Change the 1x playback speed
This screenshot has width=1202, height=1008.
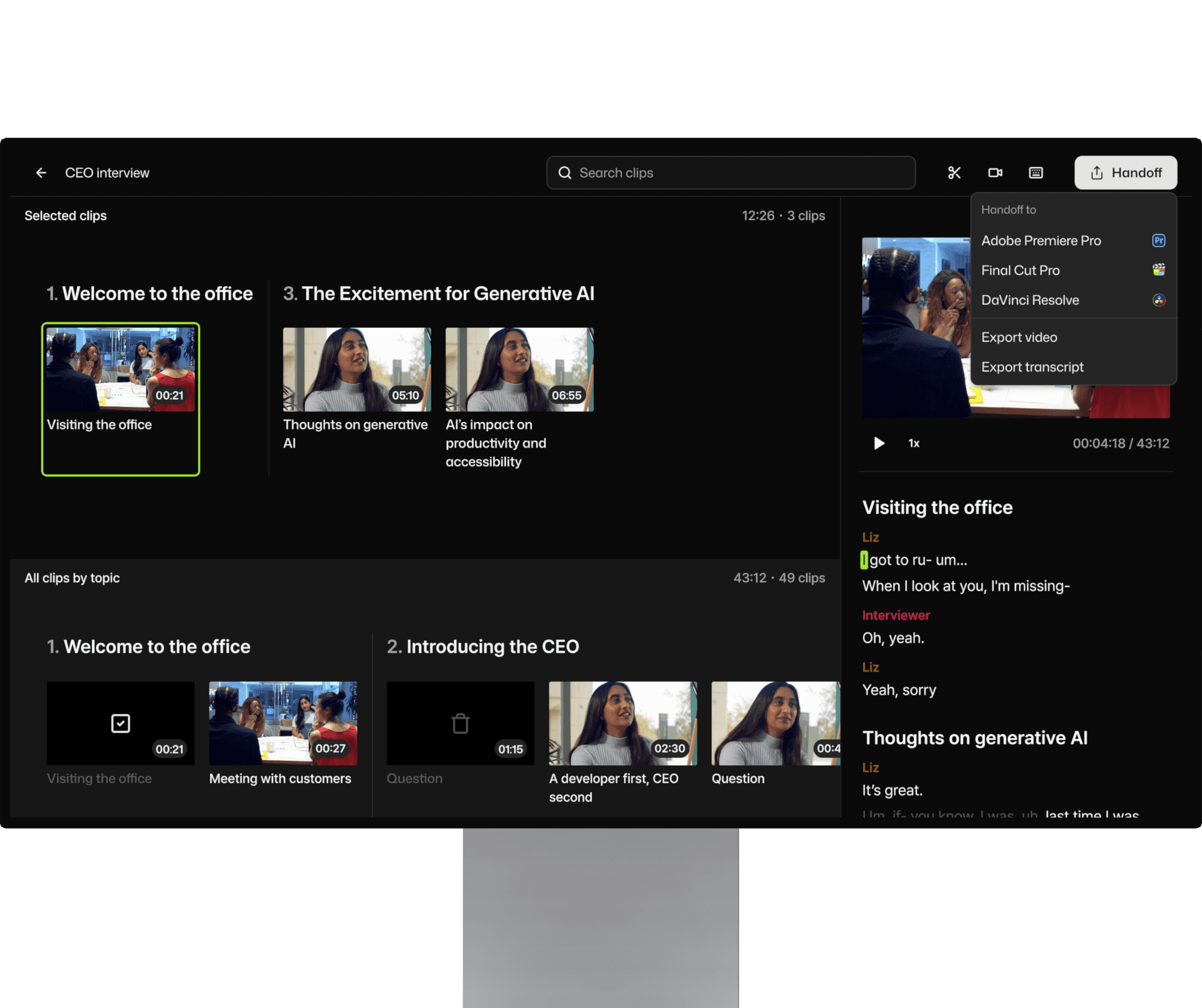point(913,443)
